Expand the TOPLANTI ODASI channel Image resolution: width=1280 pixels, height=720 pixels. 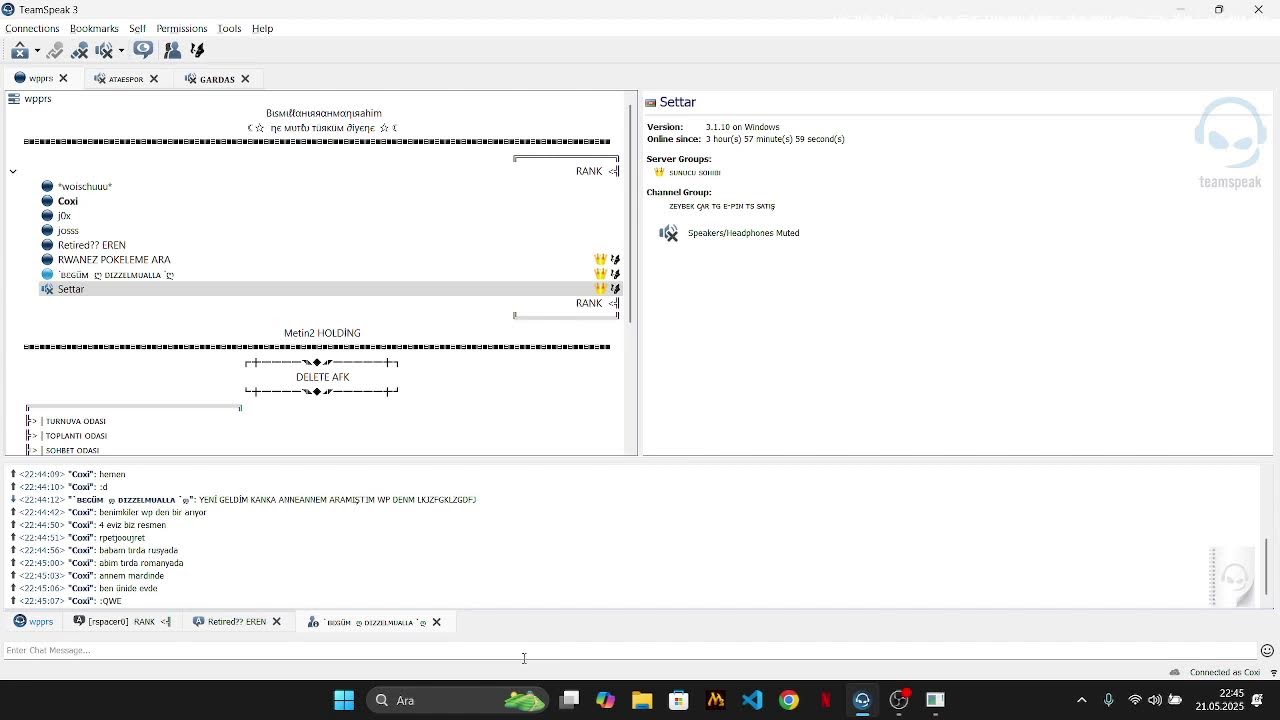click(x=33, y=436)
